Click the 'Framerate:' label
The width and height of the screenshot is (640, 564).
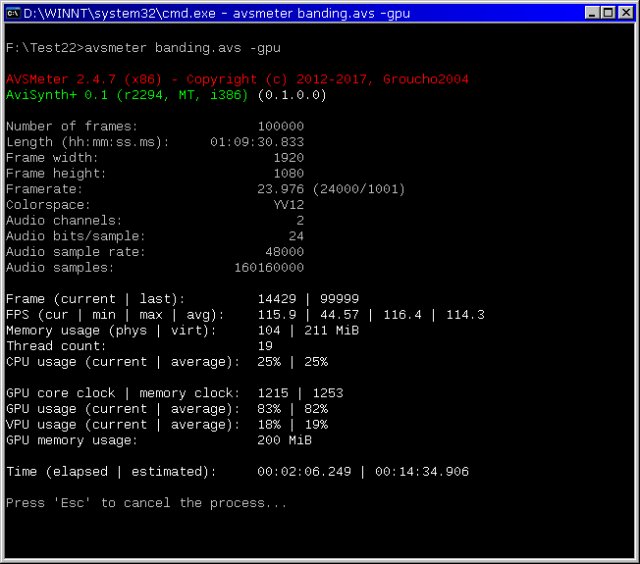(44, 189)
